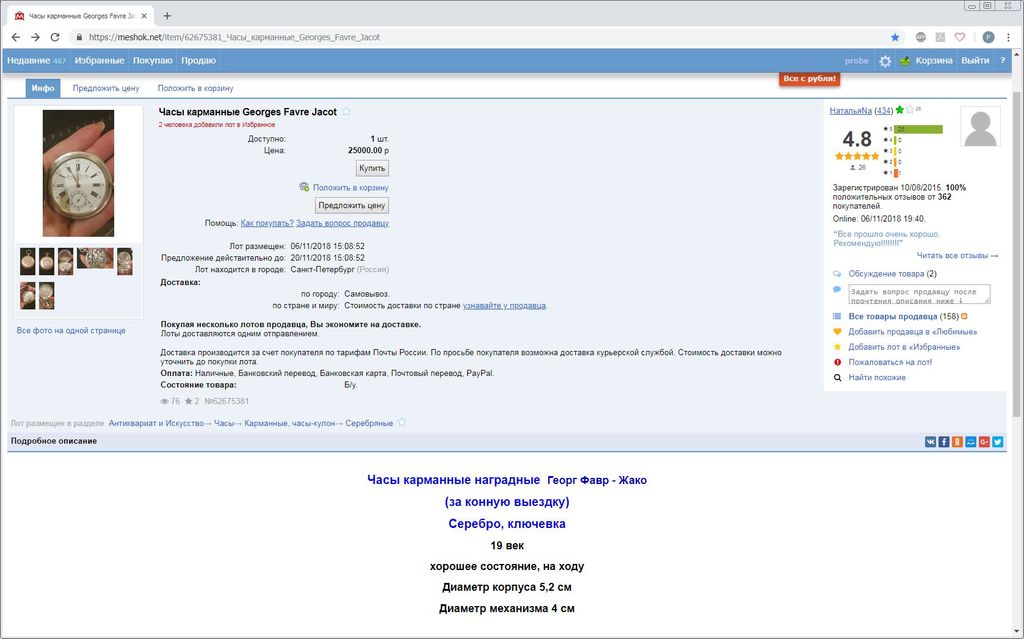Image resolution: width=1024 pixels, height=639 pixels.
Task: Open the settings gear in the site header
Action: pos(885,61)
